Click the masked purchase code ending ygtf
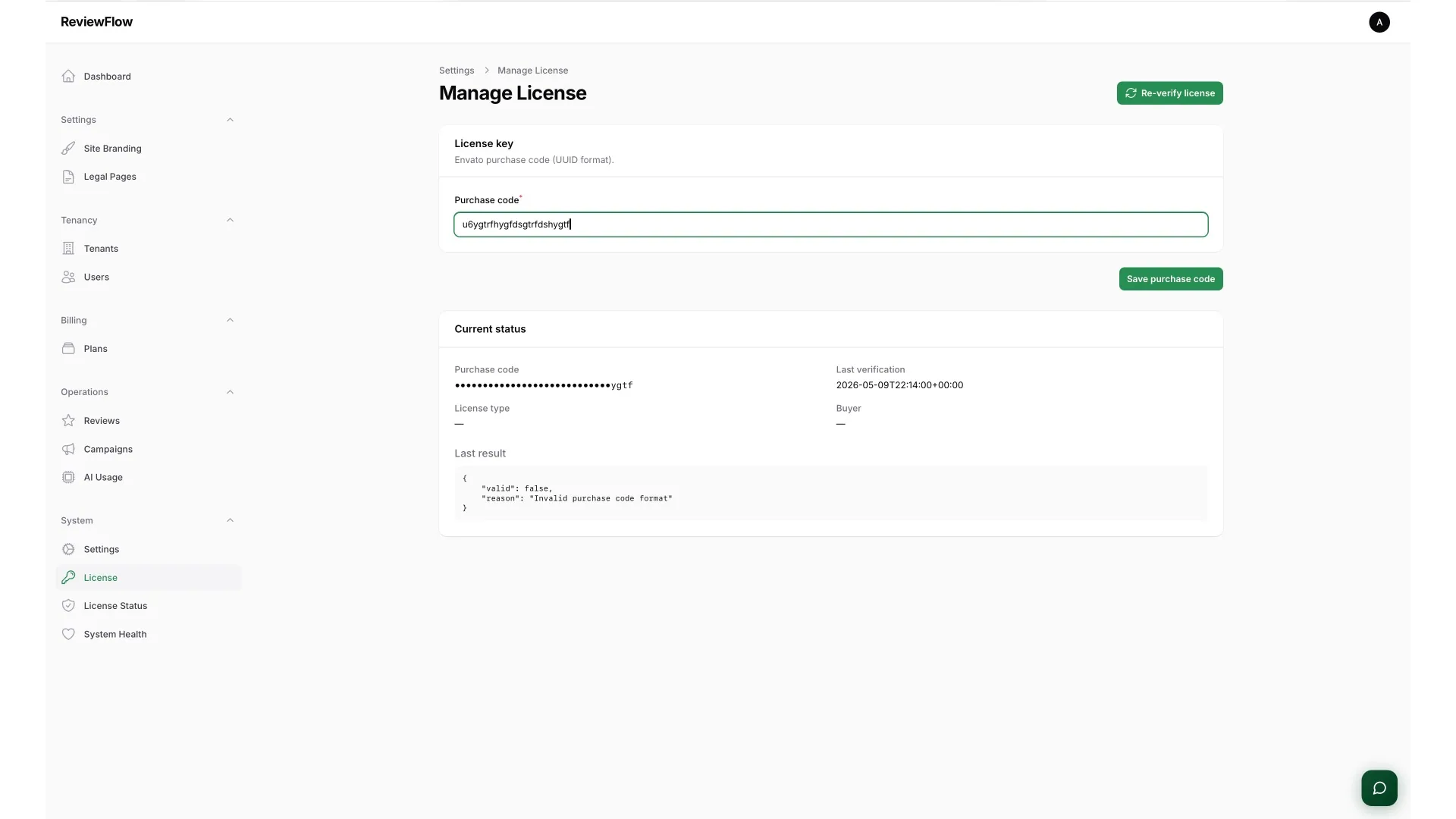This screenshot has width=1456, height=819. click(x=544, y=385)
